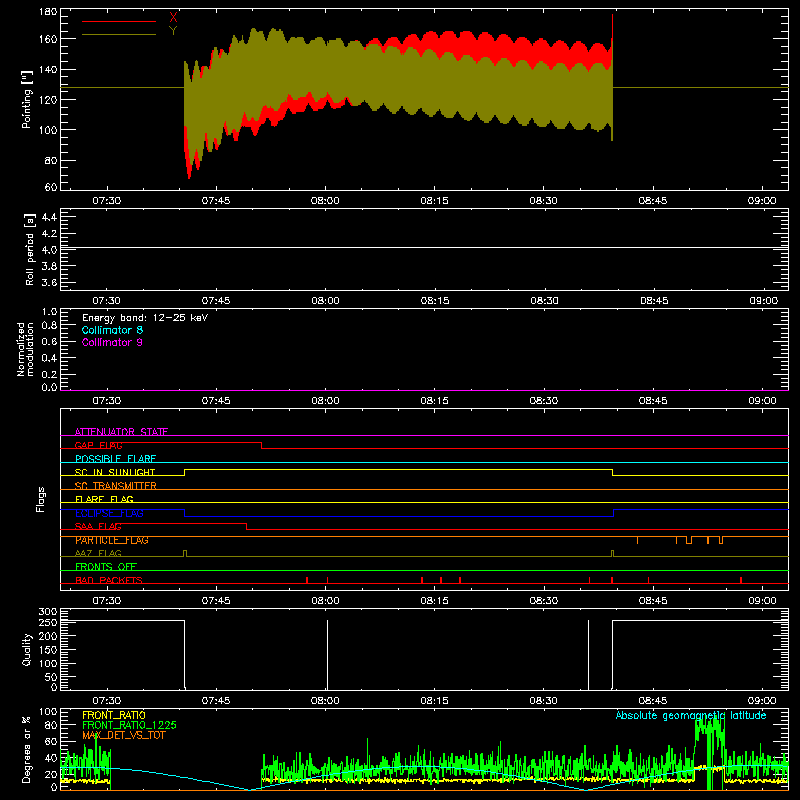Viewport: 800px width, 800px height.
Task: Click the GAP_FLAG falling step
Action: (261, 445)
